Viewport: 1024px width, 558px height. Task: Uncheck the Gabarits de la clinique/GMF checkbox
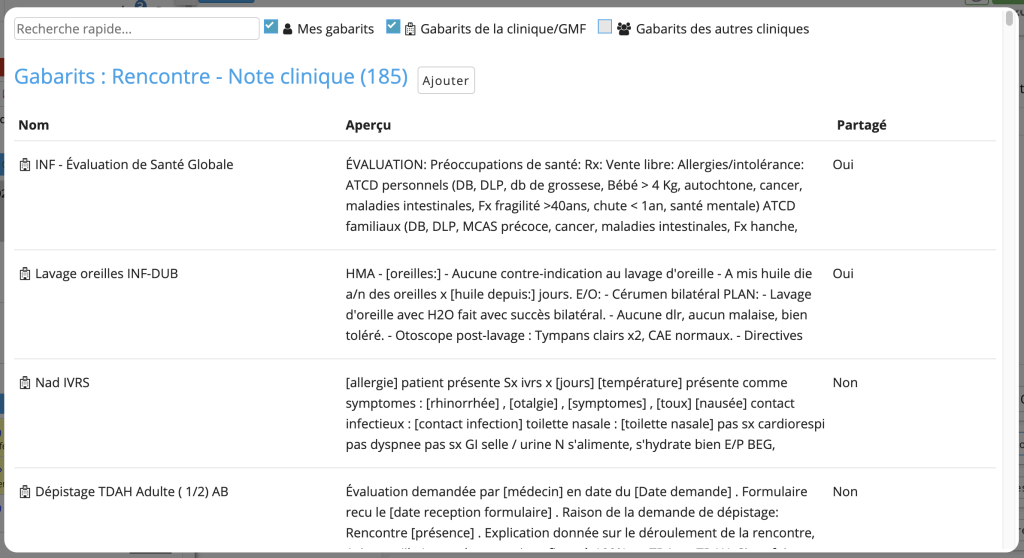pos(392,27)
